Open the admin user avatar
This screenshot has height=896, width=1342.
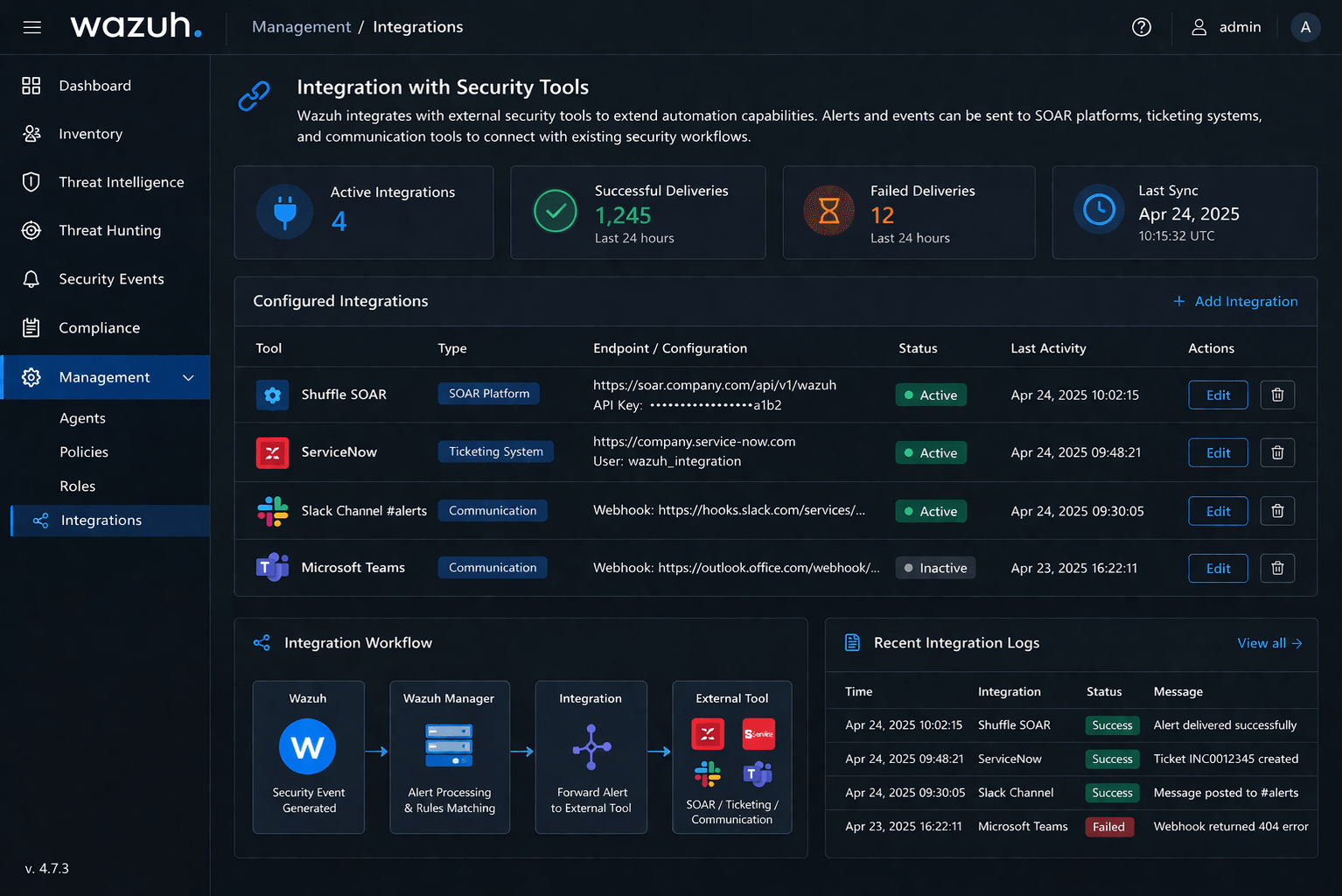1304,27
